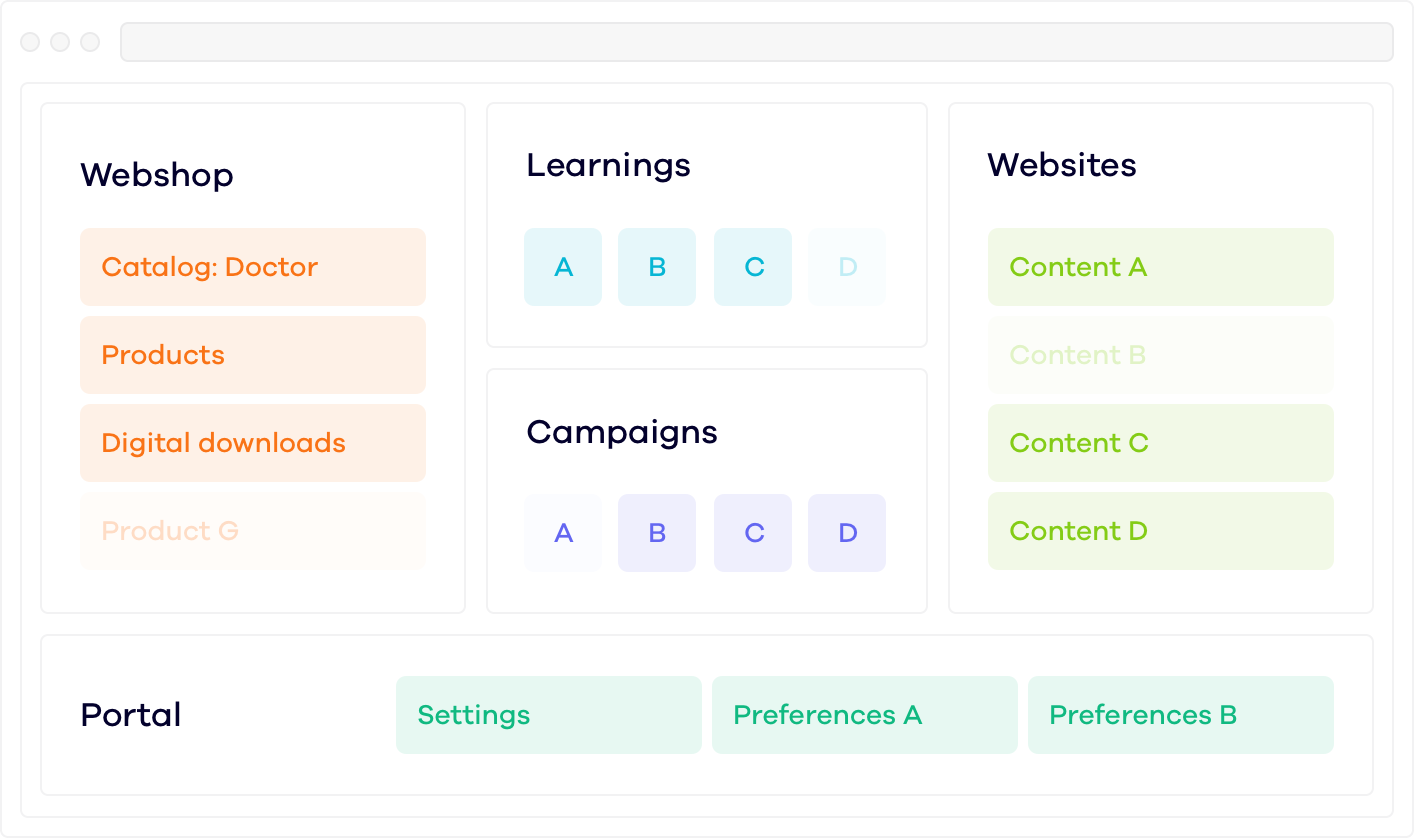Open Digital downloads in Webshop
Viewport: 1414px width, 838px height.
point(252,443)
